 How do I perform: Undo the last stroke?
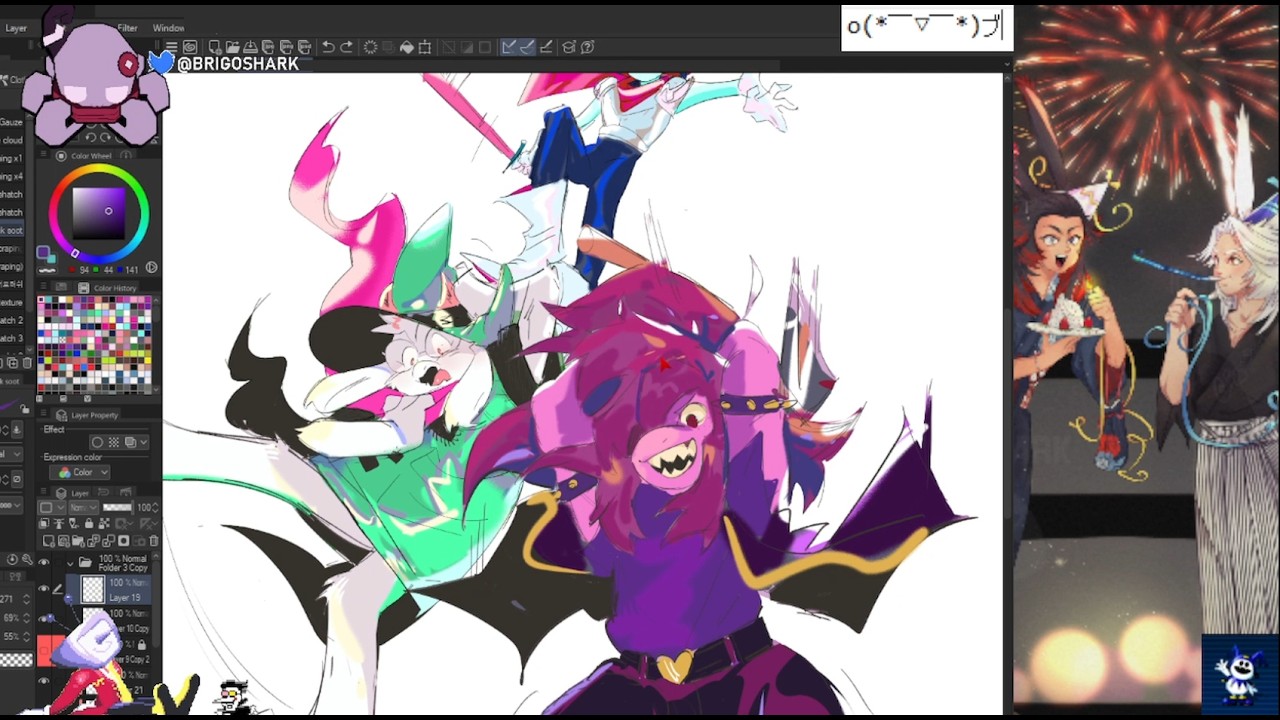[327, 47]
